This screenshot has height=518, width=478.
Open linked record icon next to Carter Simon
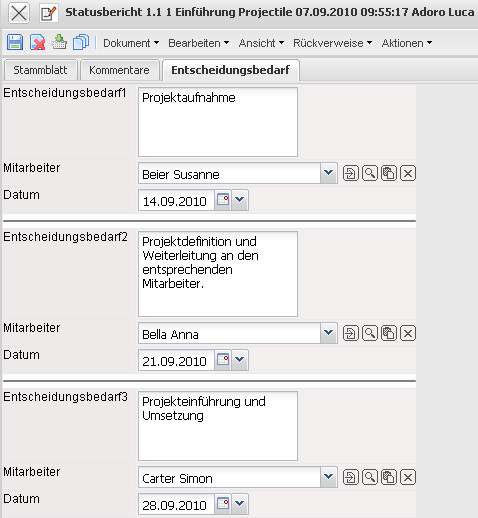[x=350, y=477]
